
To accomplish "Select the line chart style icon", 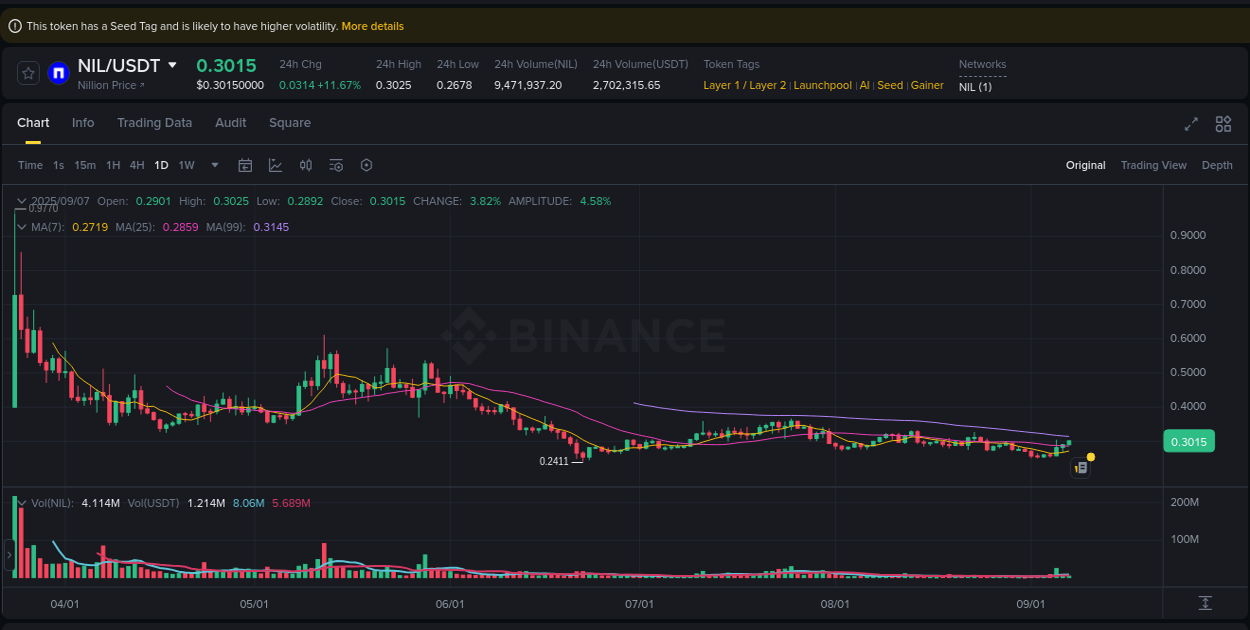I will 276,165.
